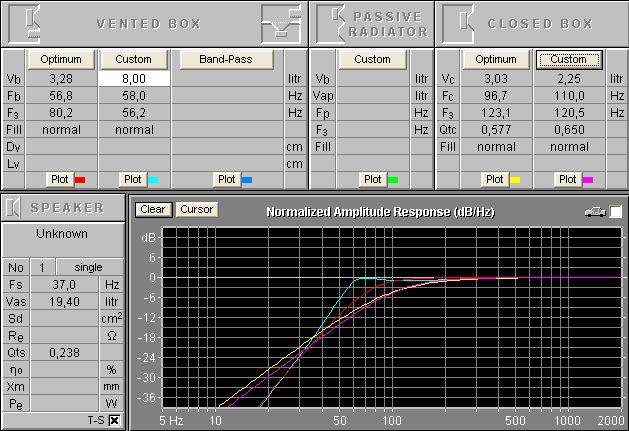The width and height of the screenshot is (629, 431).
Task: Click the blue plot color swatch
Action: 247,180
